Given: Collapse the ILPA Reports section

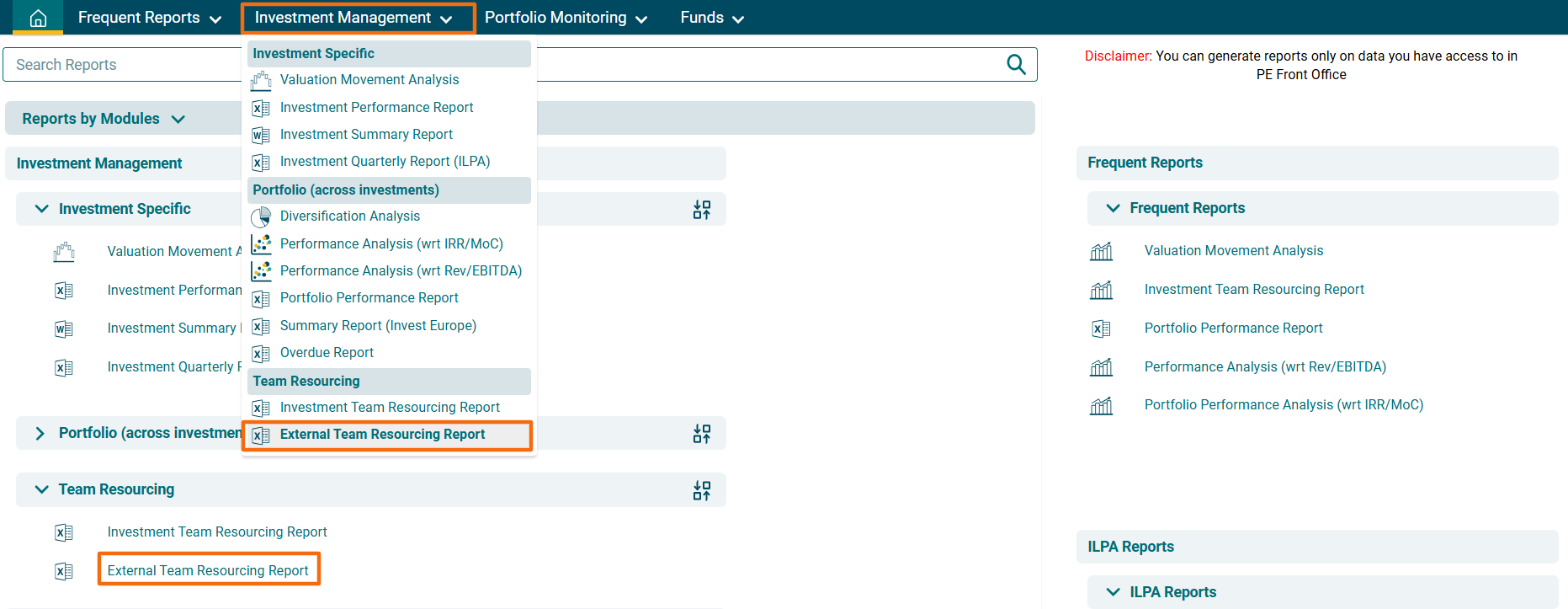Looking at the screenshot, I should click(1113, 592).
